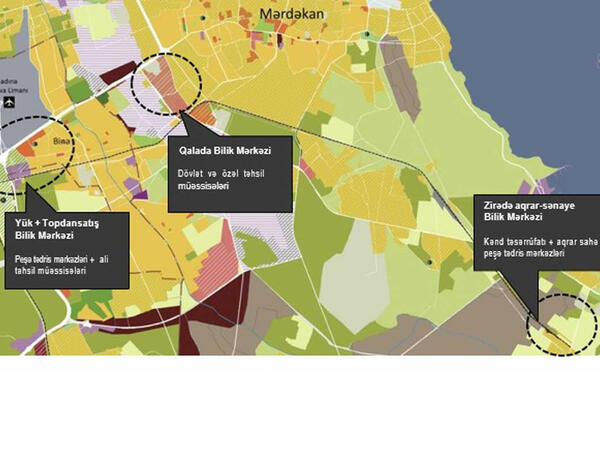Click the Qalada Bilik Mərkəzi heading
The image size is (600, 460).
(225, 151)
